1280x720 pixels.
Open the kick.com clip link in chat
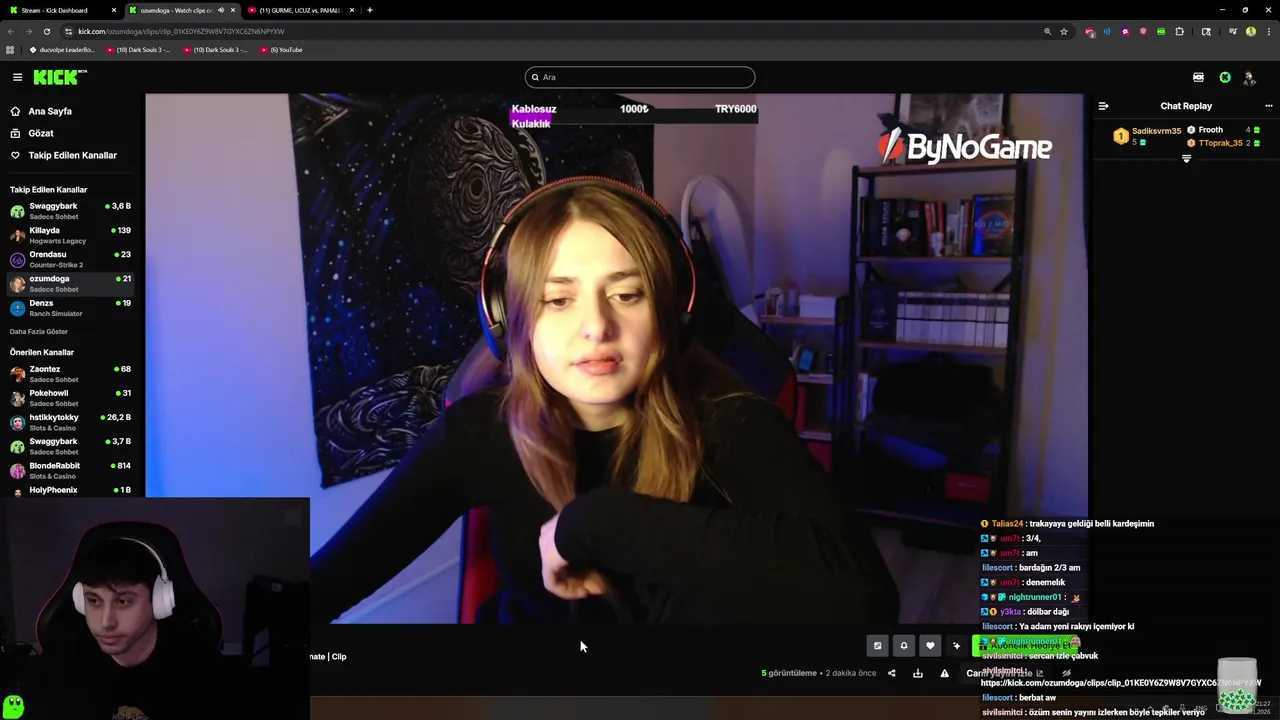tap(1121, 683)
